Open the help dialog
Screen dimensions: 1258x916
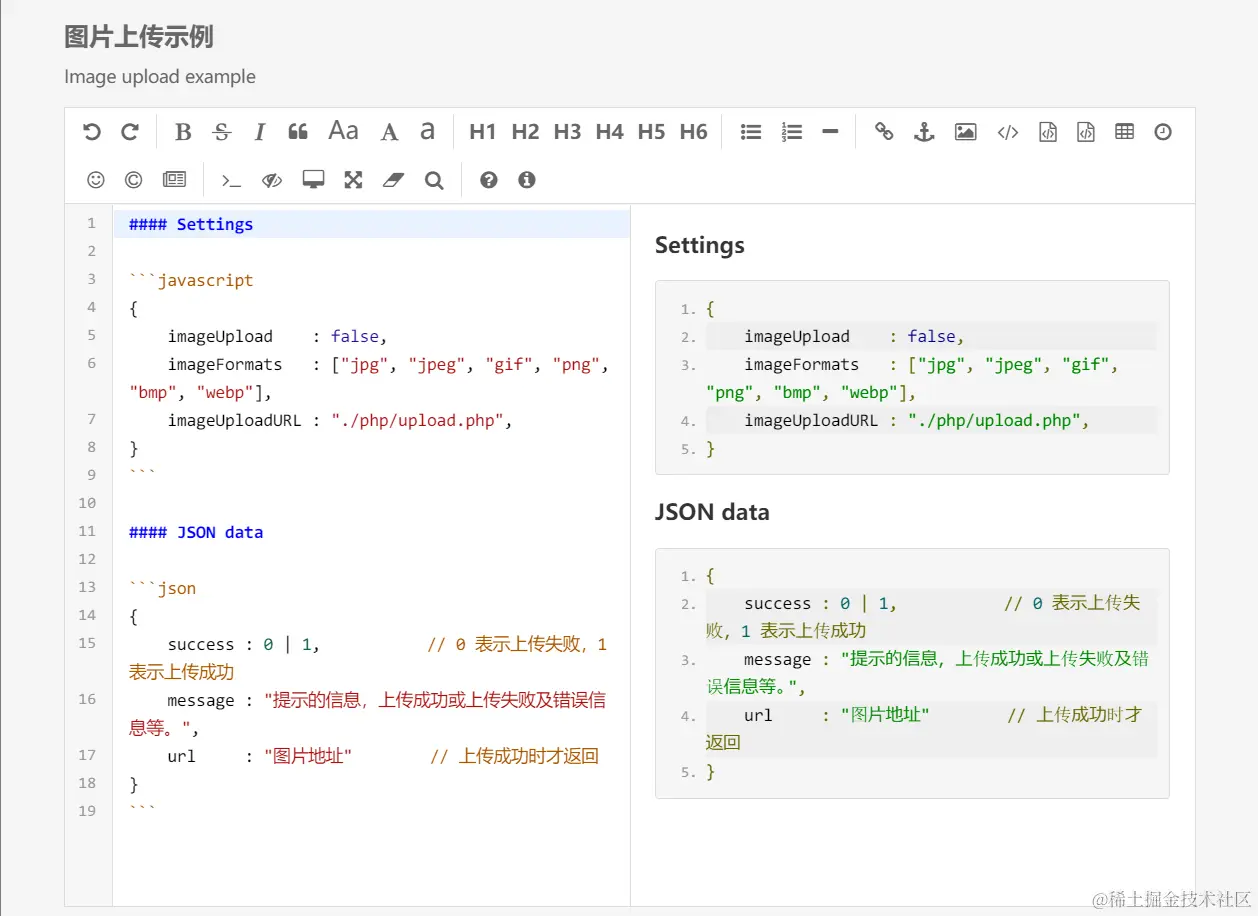489,180
